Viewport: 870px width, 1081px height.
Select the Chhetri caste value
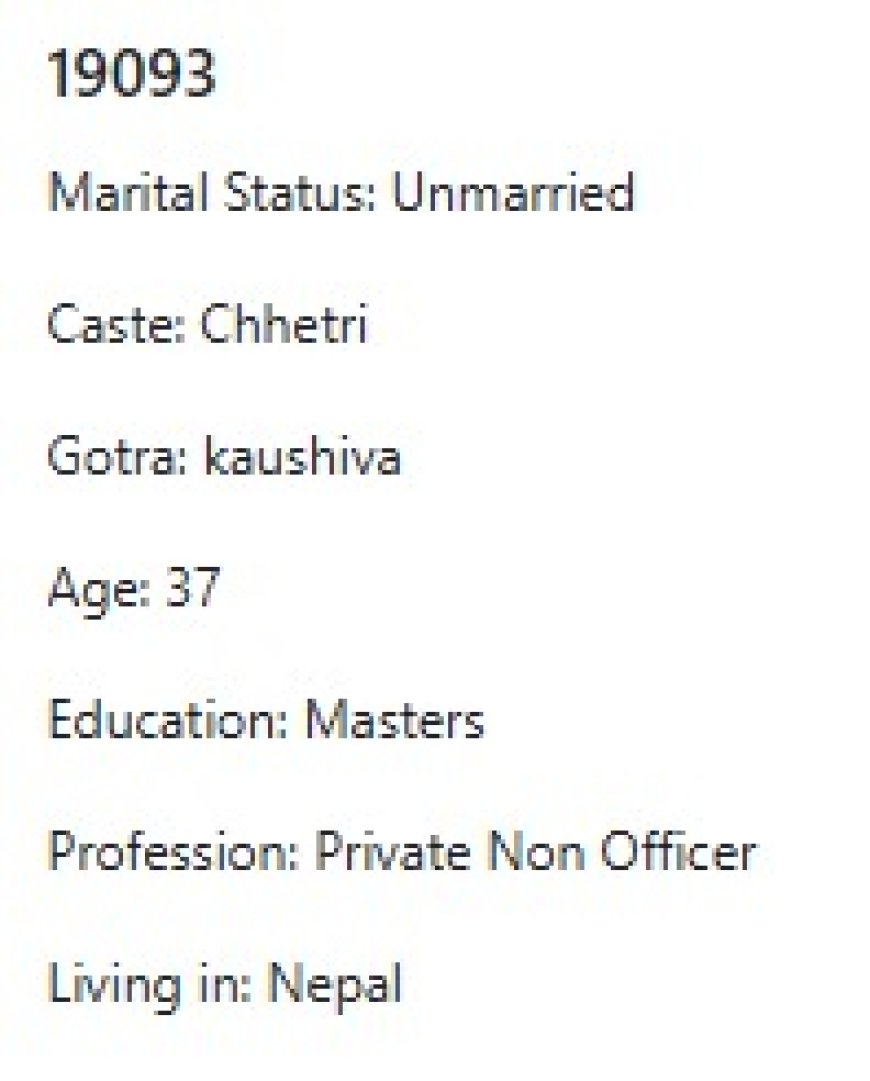(x=285, y=325)
